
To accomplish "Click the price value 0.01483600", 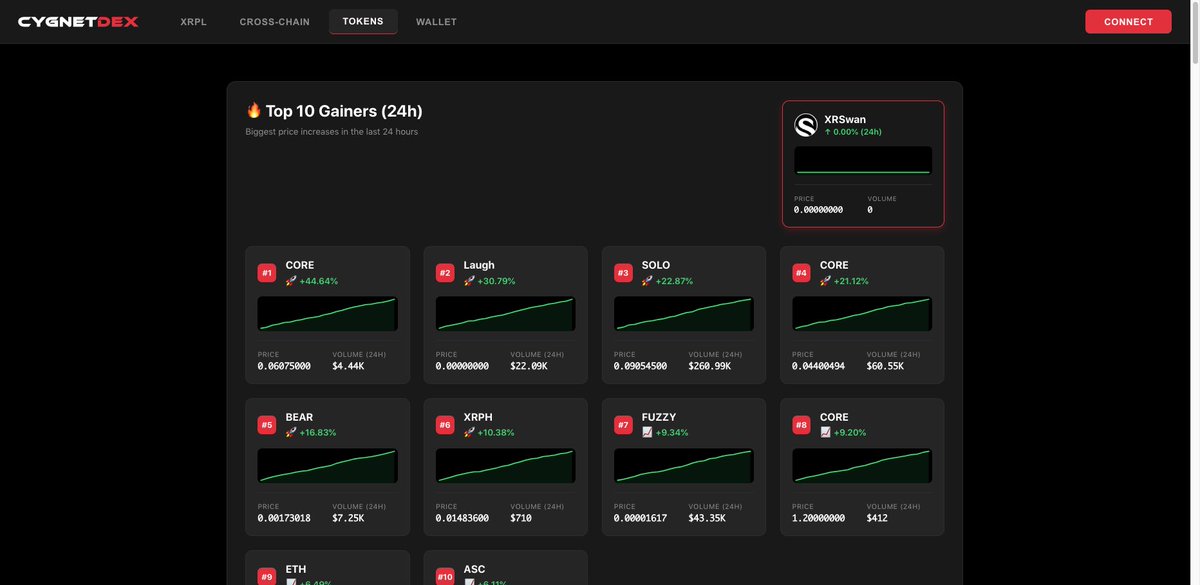I will point(462,518).
